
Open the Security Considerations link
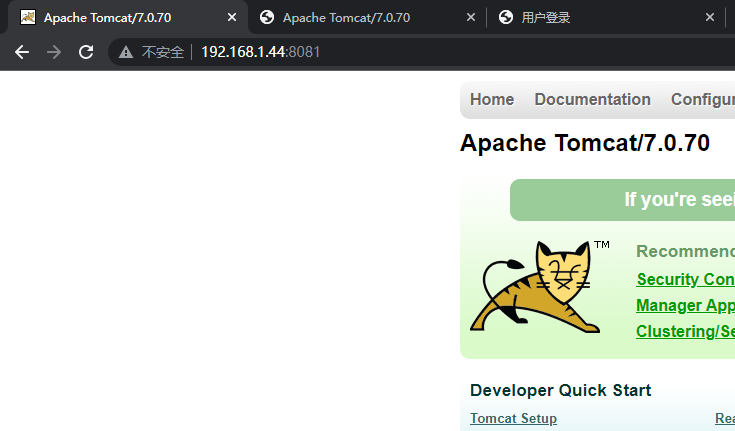point(685,279)
